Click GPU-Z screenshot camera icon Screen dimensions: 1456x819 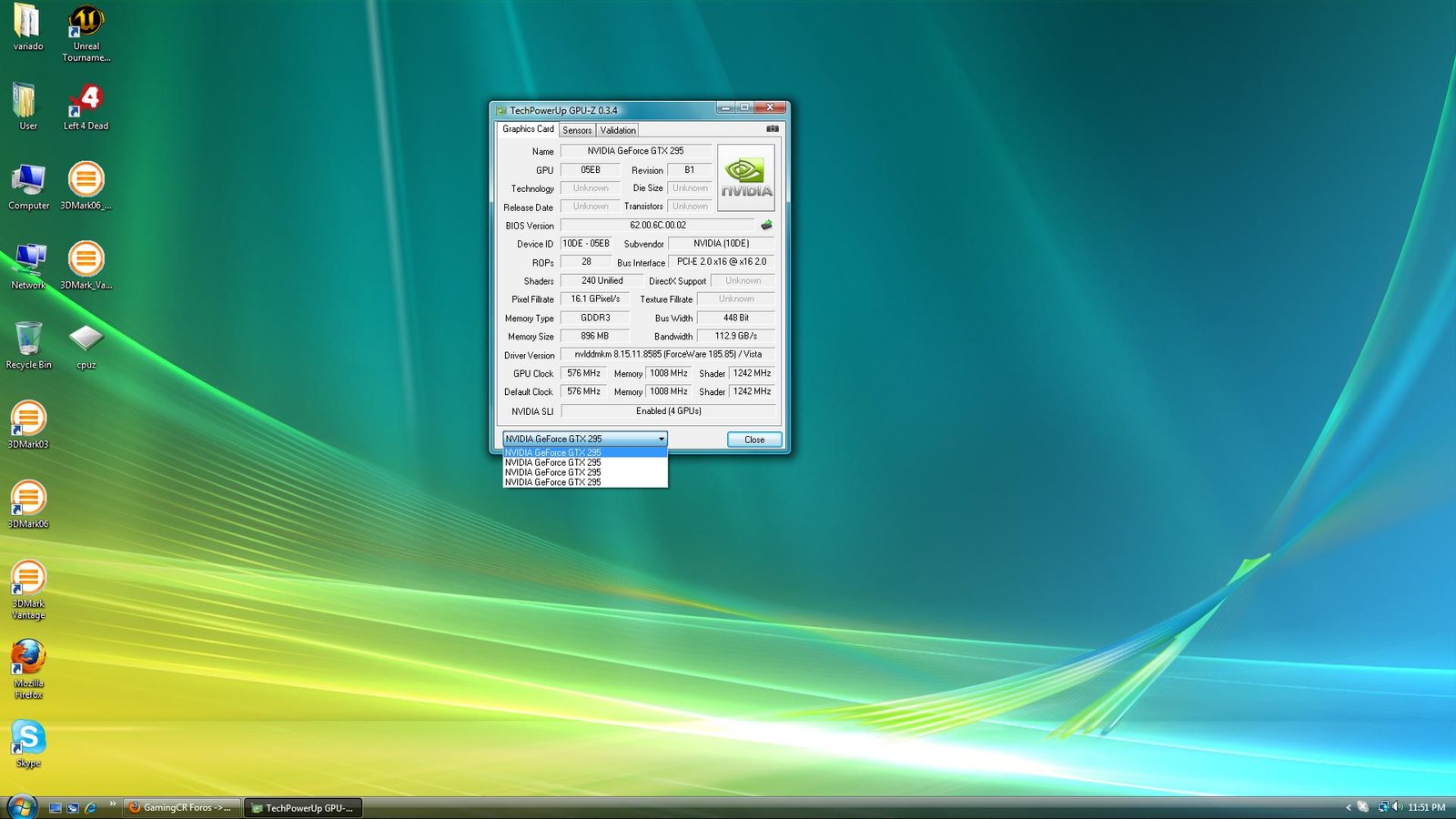773,129
